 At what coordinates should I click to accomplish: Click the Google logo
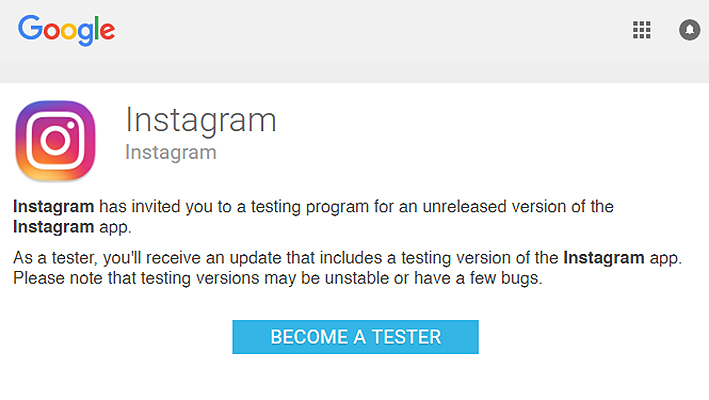(66, 30)
